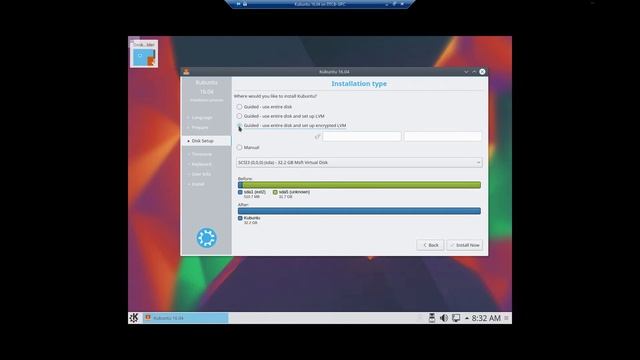The width and height of the screenshot is (640, 360).
Task: Open the volume control tray icon
Action: [x=444, y=318]
